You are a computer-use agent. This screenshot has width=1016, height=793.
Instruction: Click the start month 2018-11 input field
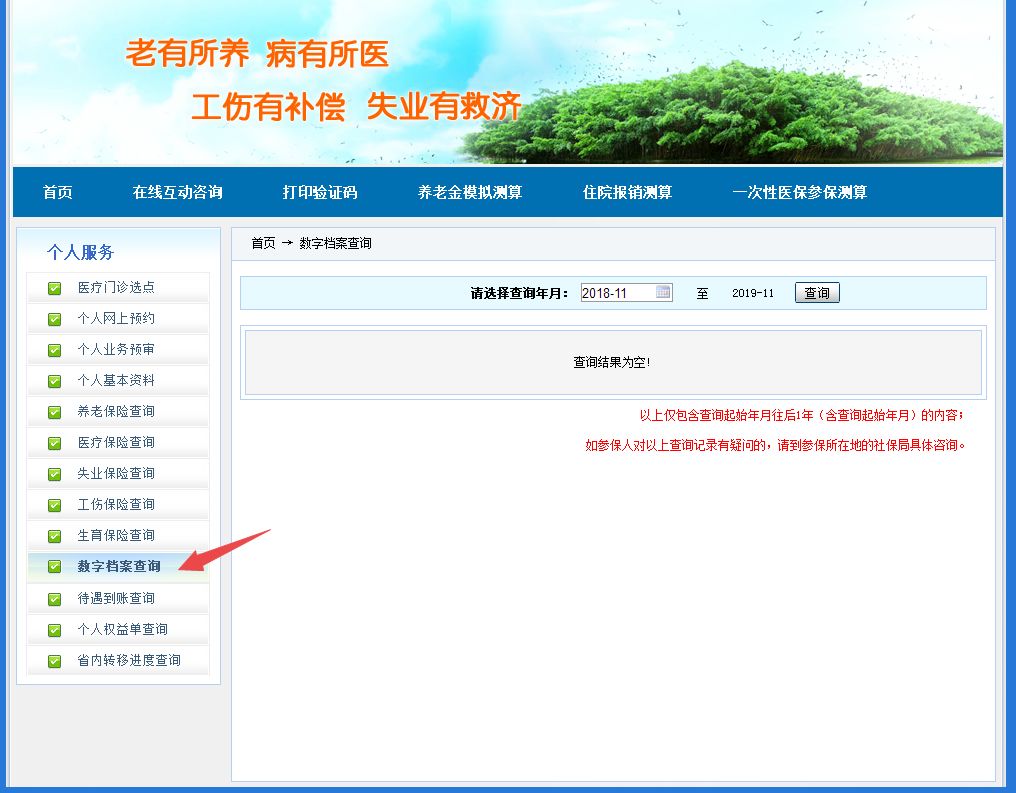pos(617,293)
